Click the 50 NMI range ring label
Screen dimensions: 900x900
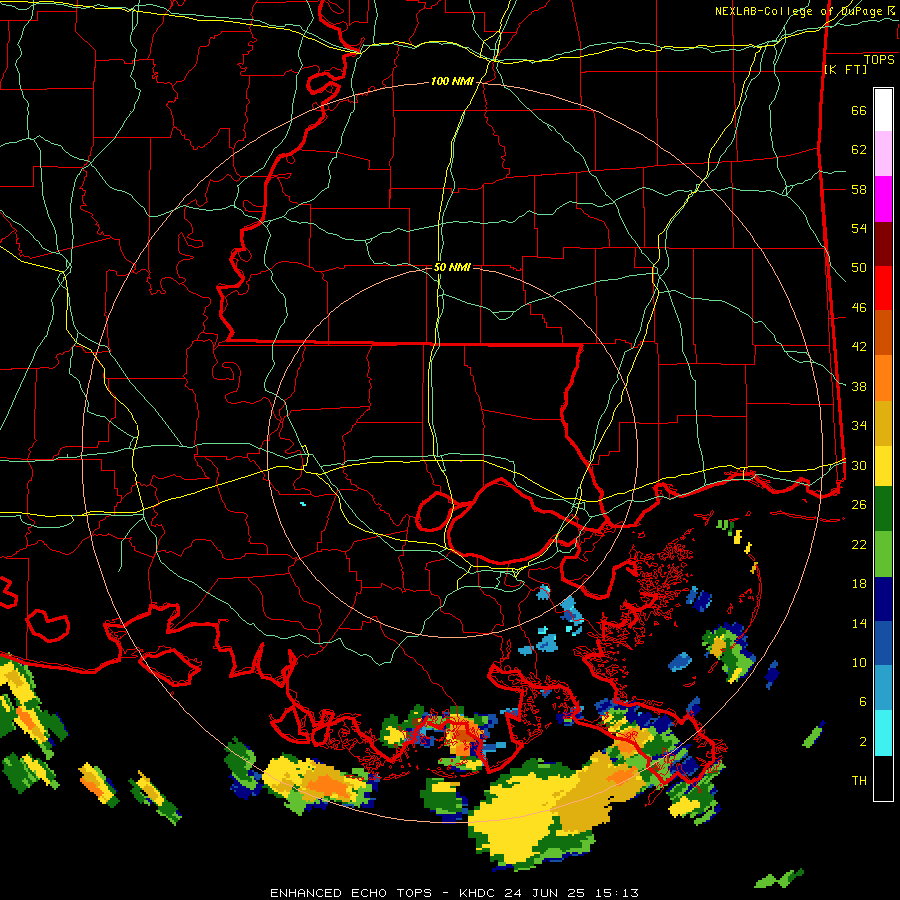coord(452,267)
